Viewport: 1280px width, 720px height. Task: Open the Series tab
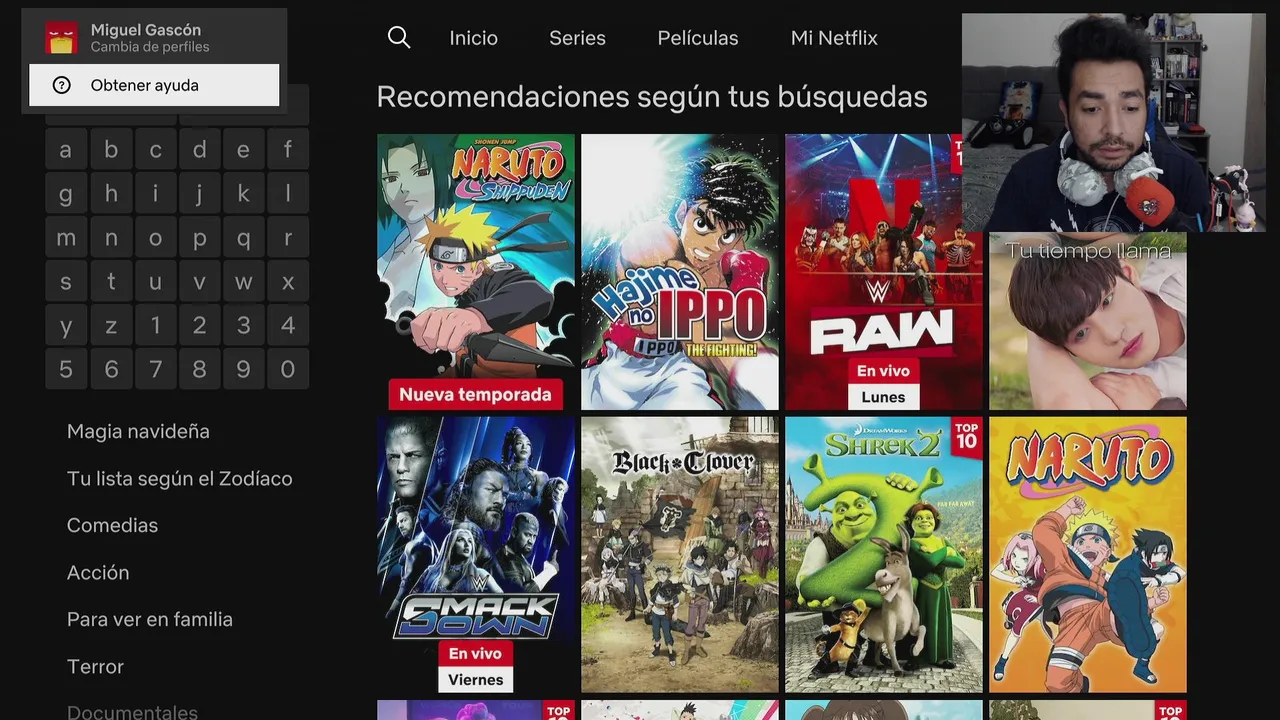click(x=577, y=38)
